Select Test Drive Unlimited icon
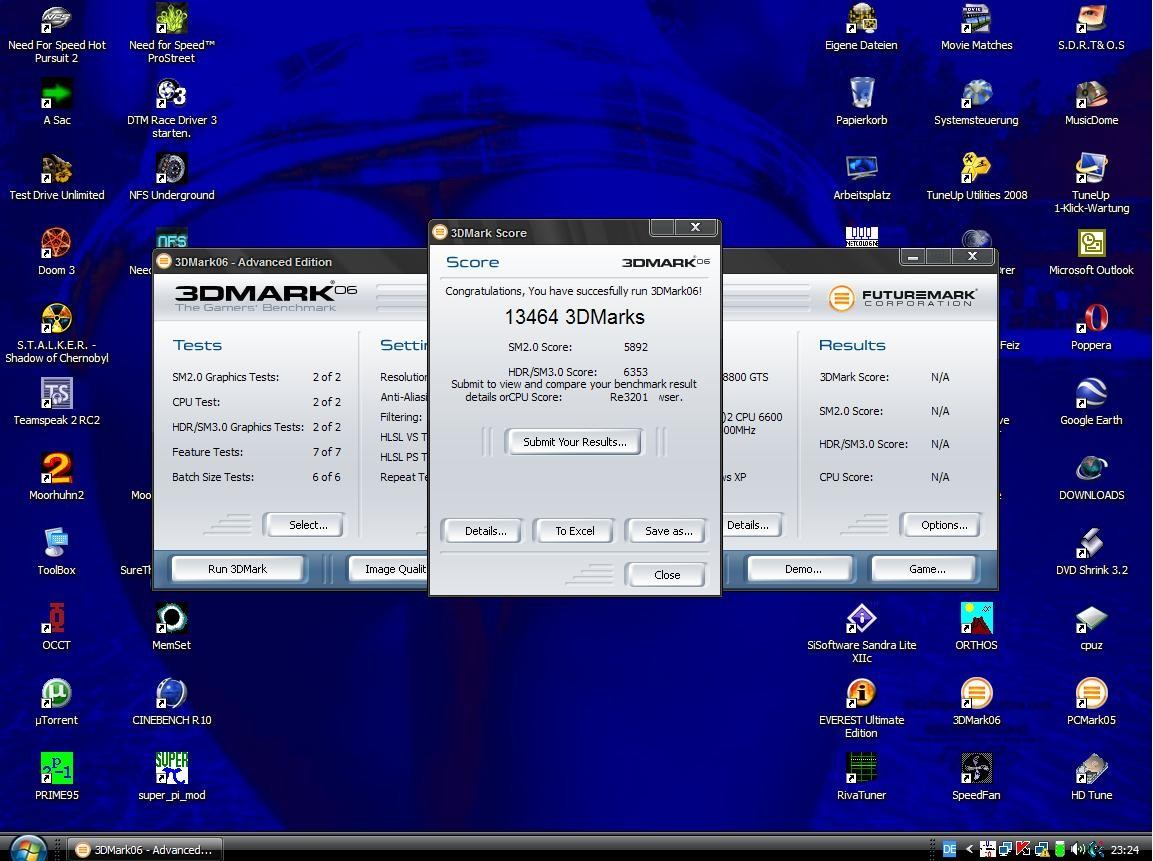This screenshot has height=861, width=1153. 57,178
